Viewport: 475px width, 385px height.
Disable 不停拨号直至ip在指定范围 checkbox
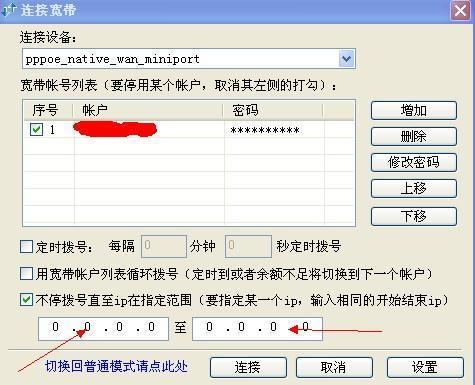click(26, 300)
